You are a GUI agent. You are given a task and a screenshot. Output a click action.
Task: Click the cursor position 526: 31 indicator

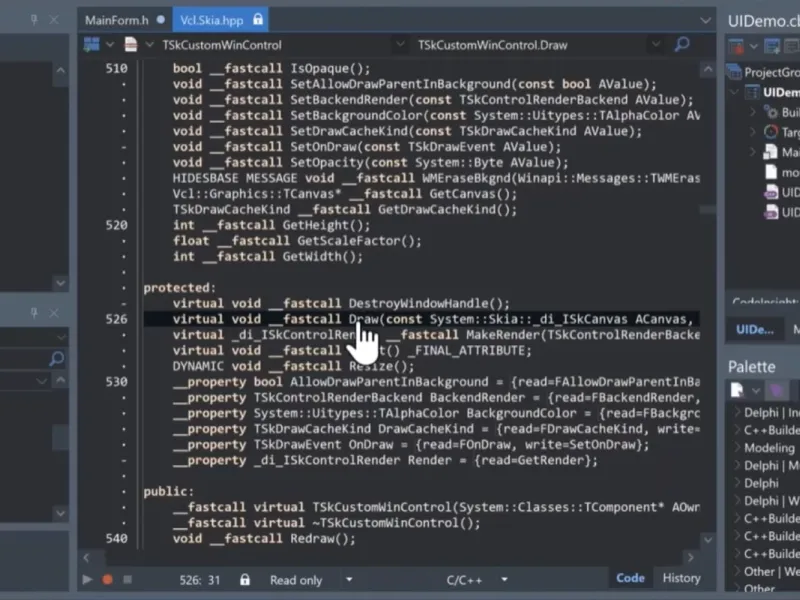(x=199, y=580)
